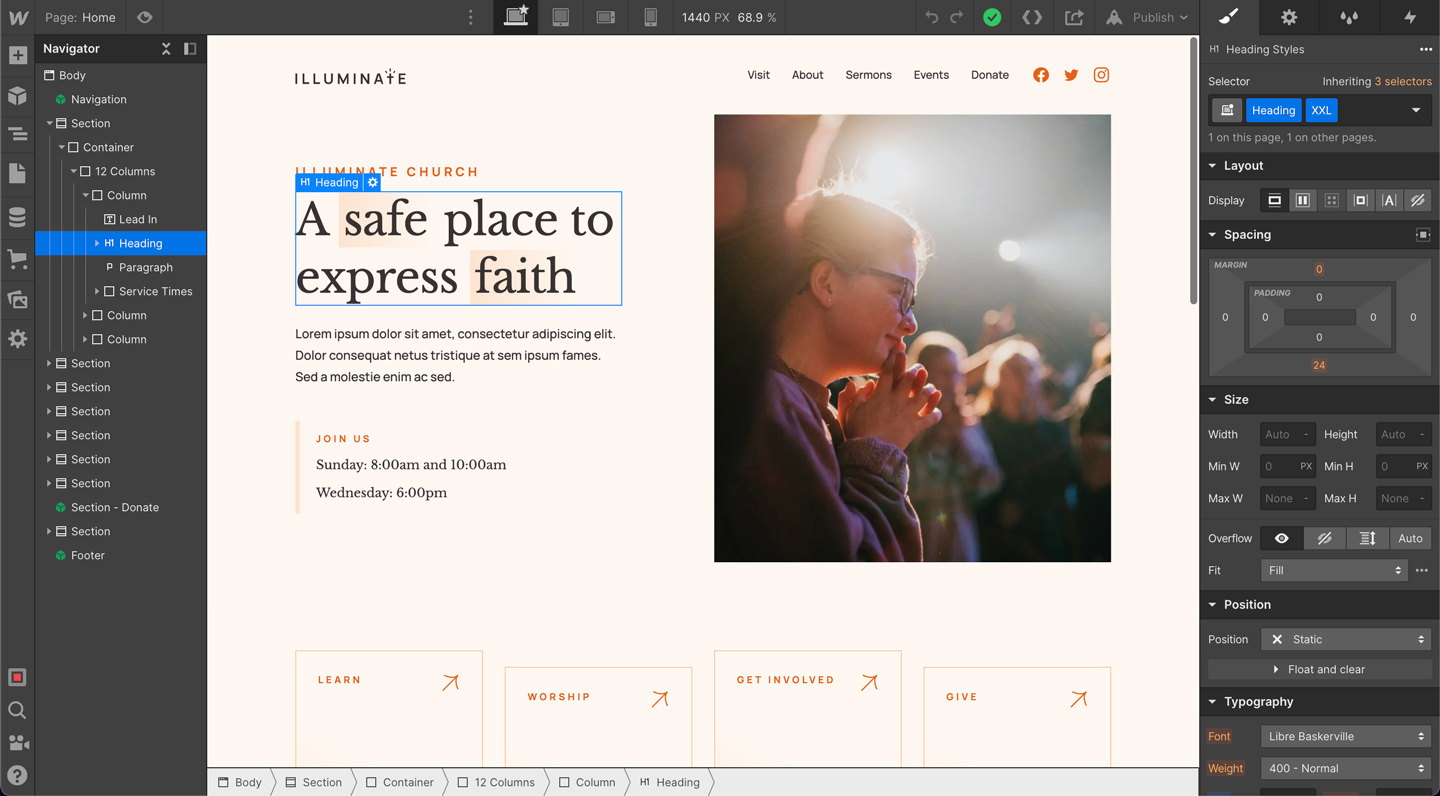Open the Fit dropdown set to Fill

(x=1334, y=570)
